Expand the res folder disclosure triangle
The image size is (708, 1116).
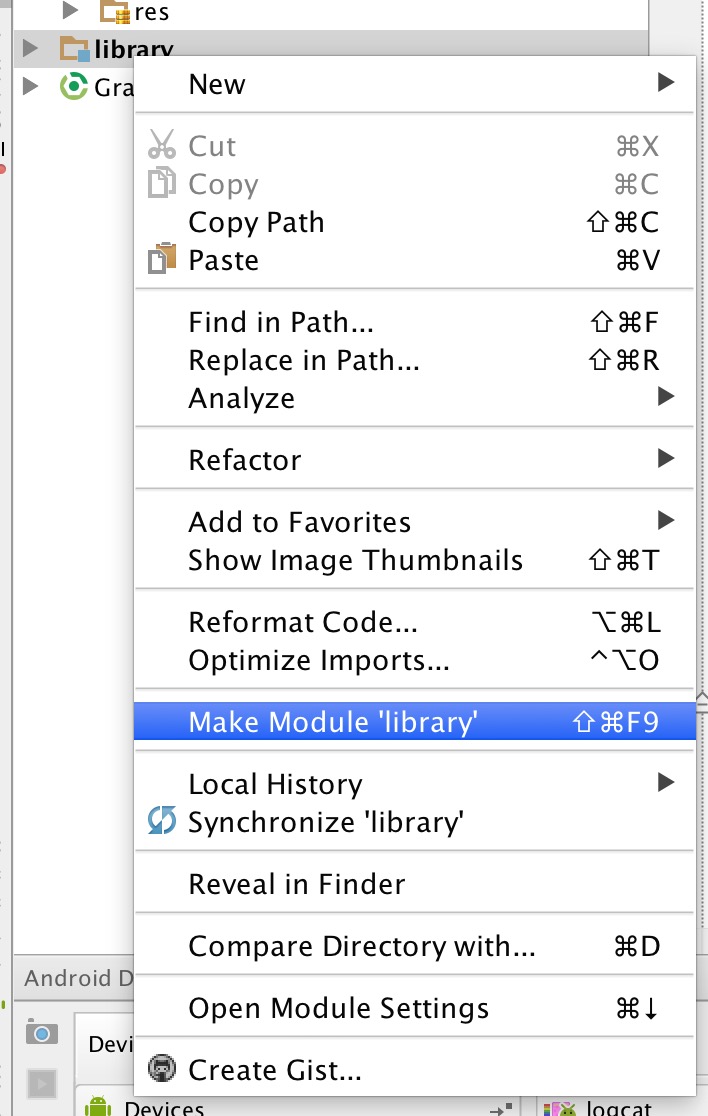pyautogui.click(x=70, y=10)
